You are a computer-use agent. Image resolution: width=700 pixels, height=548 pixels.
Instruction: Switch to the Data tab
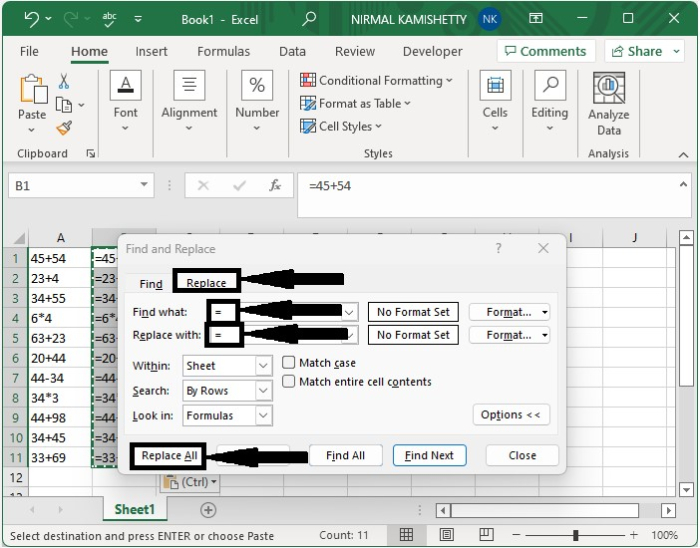pos(292,51)
